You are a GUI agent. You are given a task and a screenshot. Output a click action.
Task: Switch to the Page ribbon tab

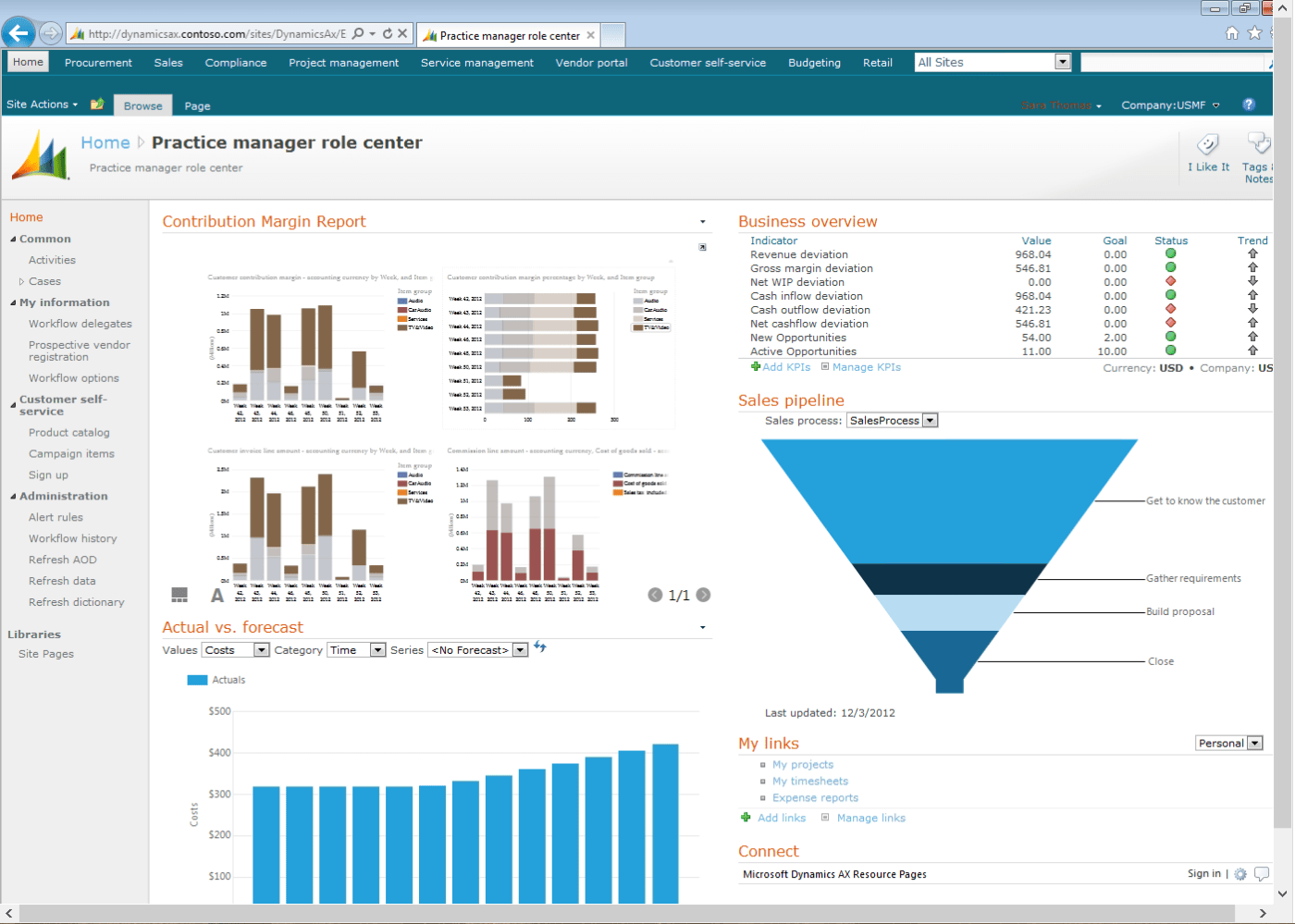[x=197, y=105]
